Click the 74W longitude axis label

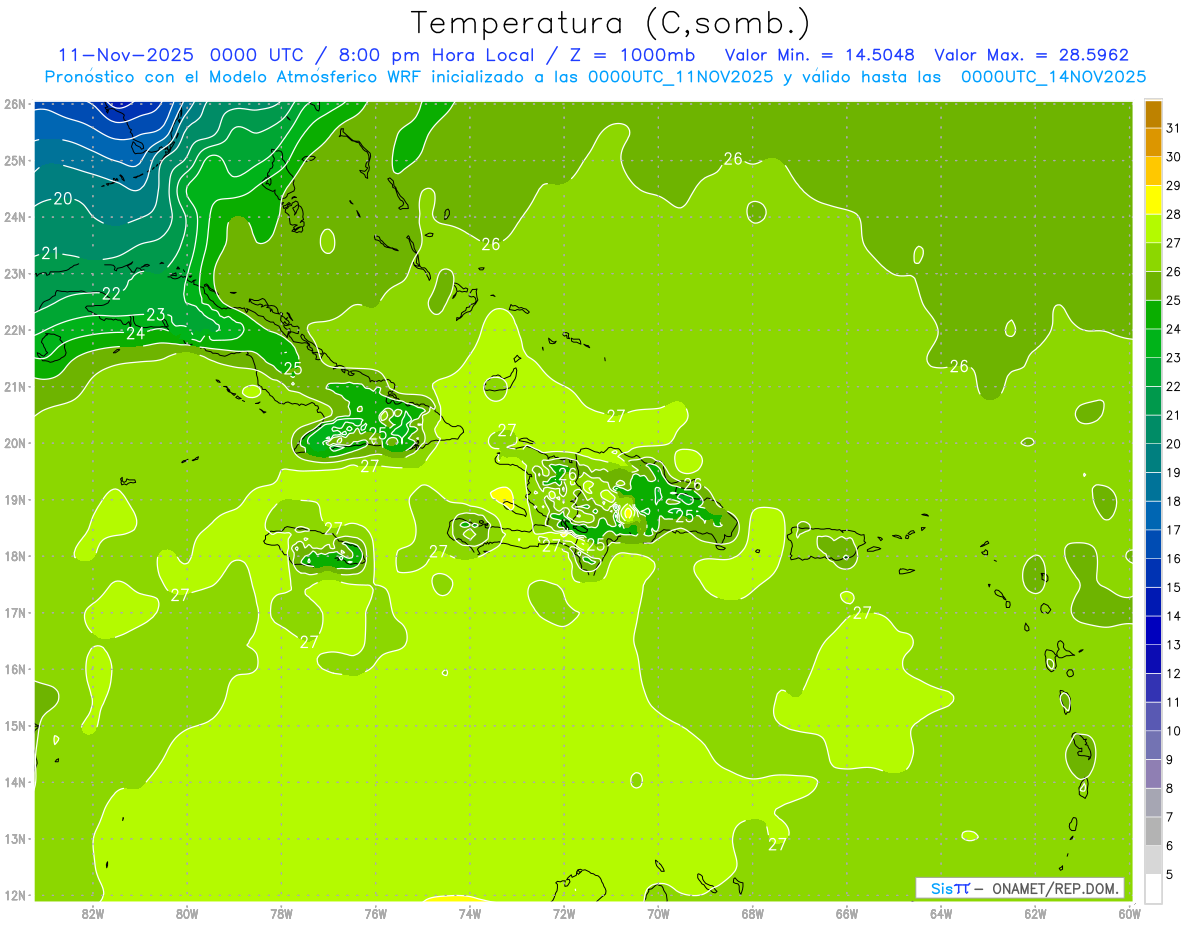click(x=470, y=912)
